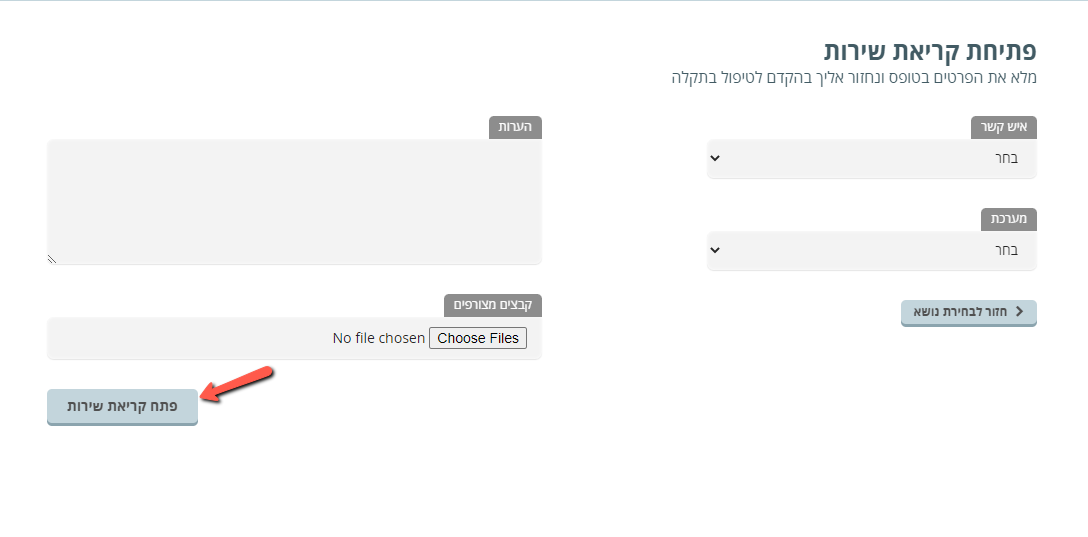Click the arrow chevron in מערכת select

coord(715,250)
